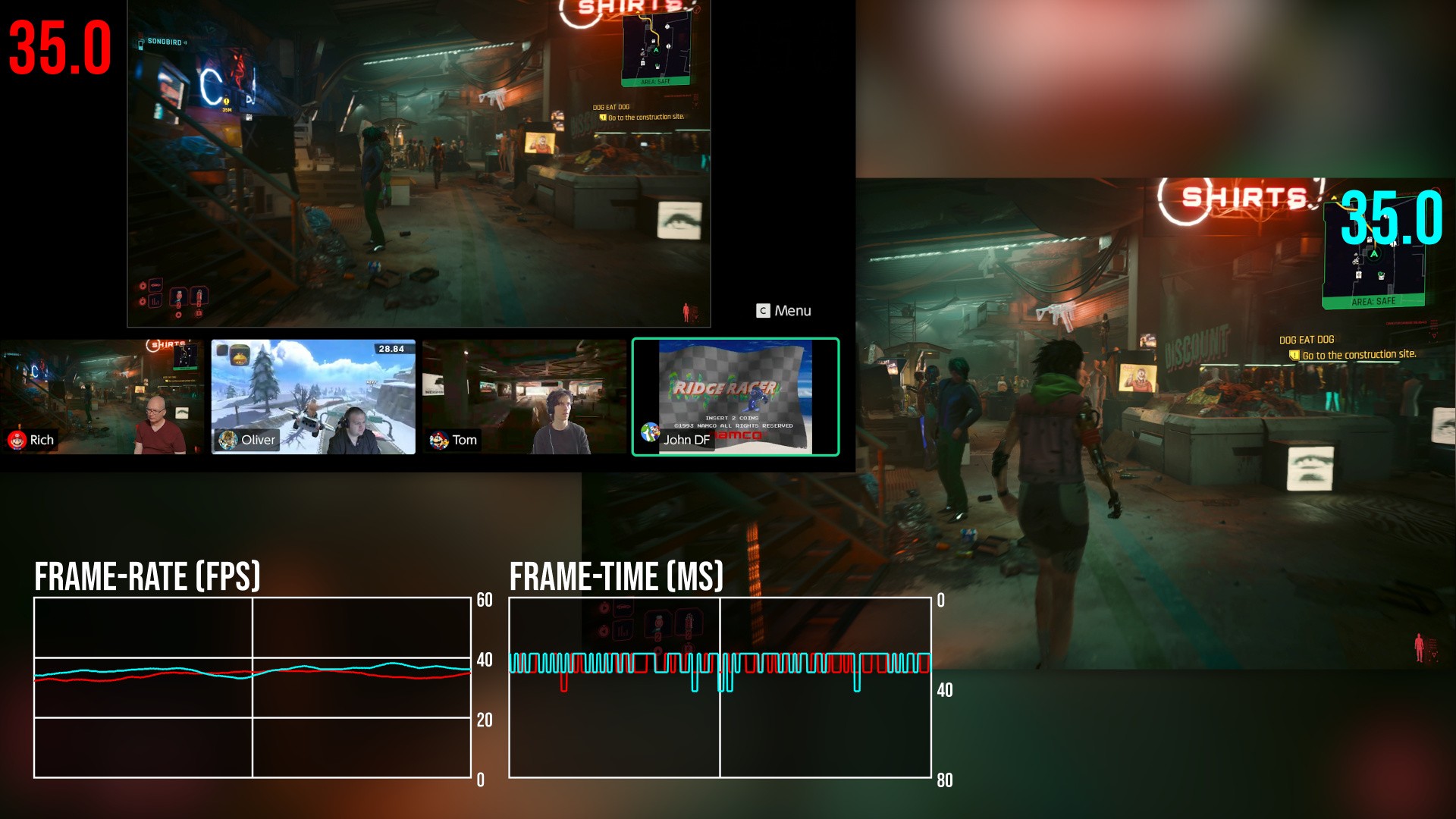The image size is (1456, 819).
Task: Click the item box icon in Oliver's feed
Action: click(x=240, y=356)
